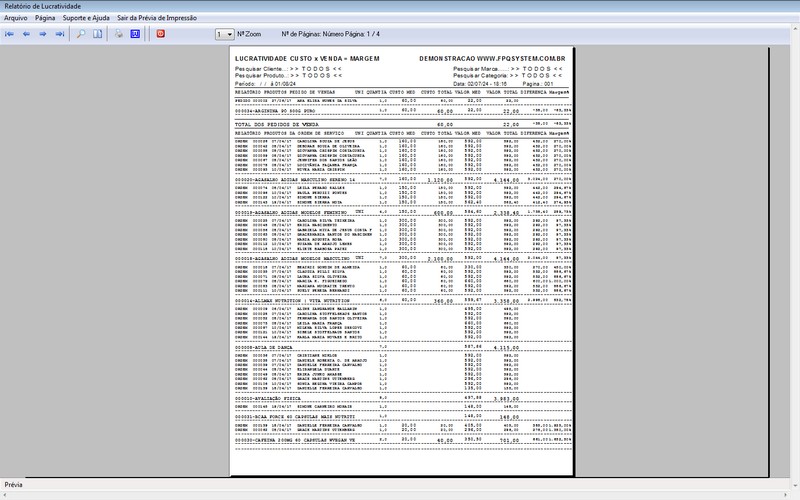This screenshot has height=500, width=800.
Task: Advance to the next report page
Action: (x=43, y=34)
